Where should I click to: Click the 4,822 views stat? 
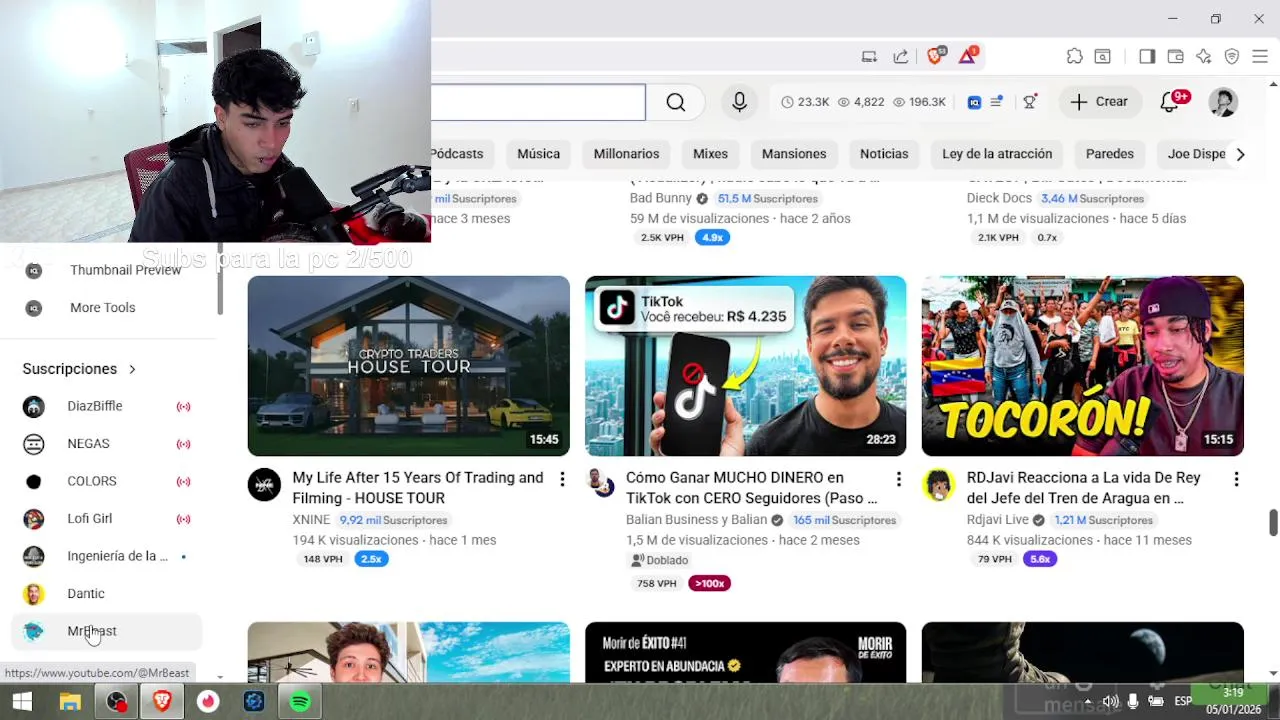pos(861,102)
